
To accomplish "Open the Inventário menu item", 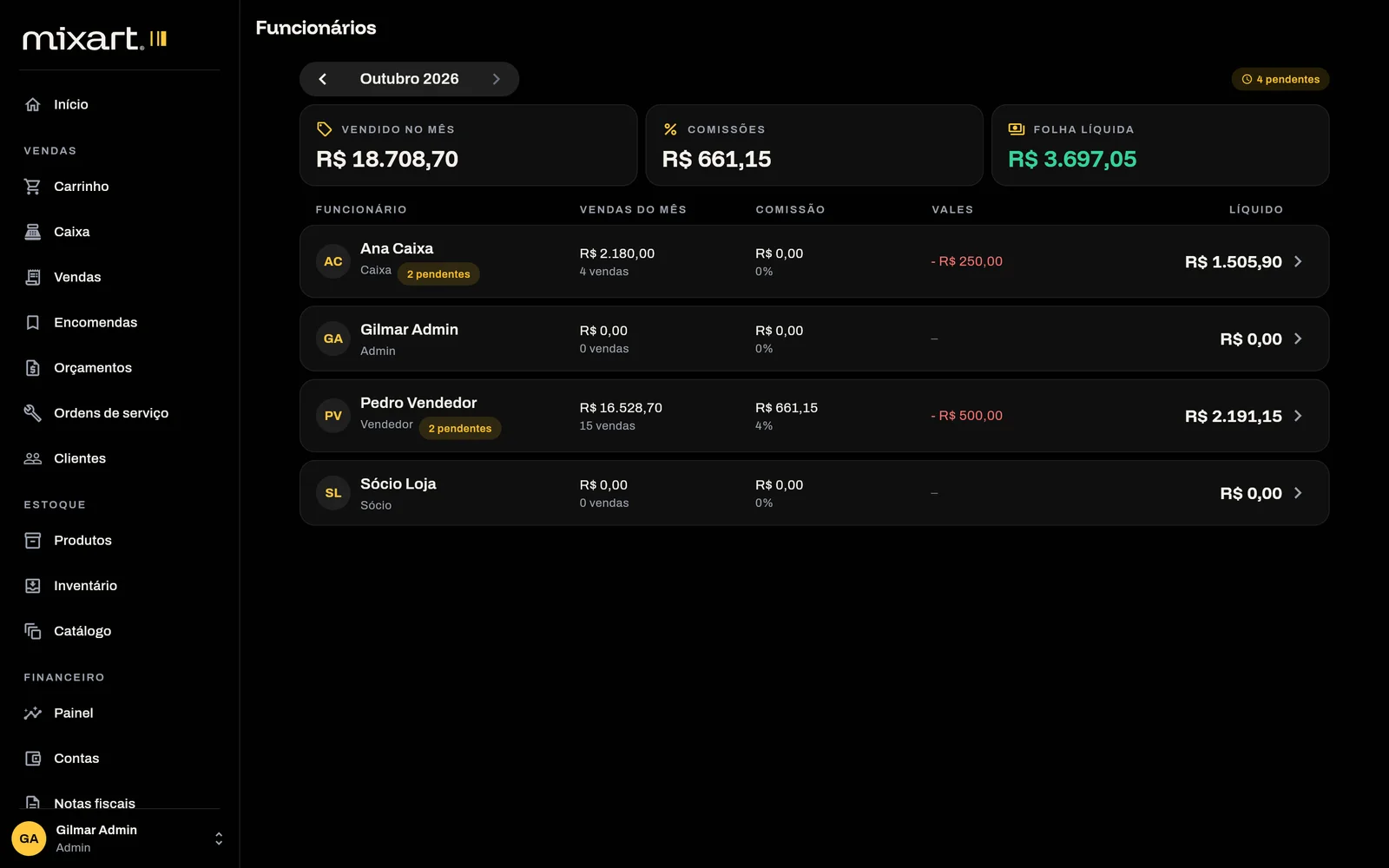I will pos(120,586).
